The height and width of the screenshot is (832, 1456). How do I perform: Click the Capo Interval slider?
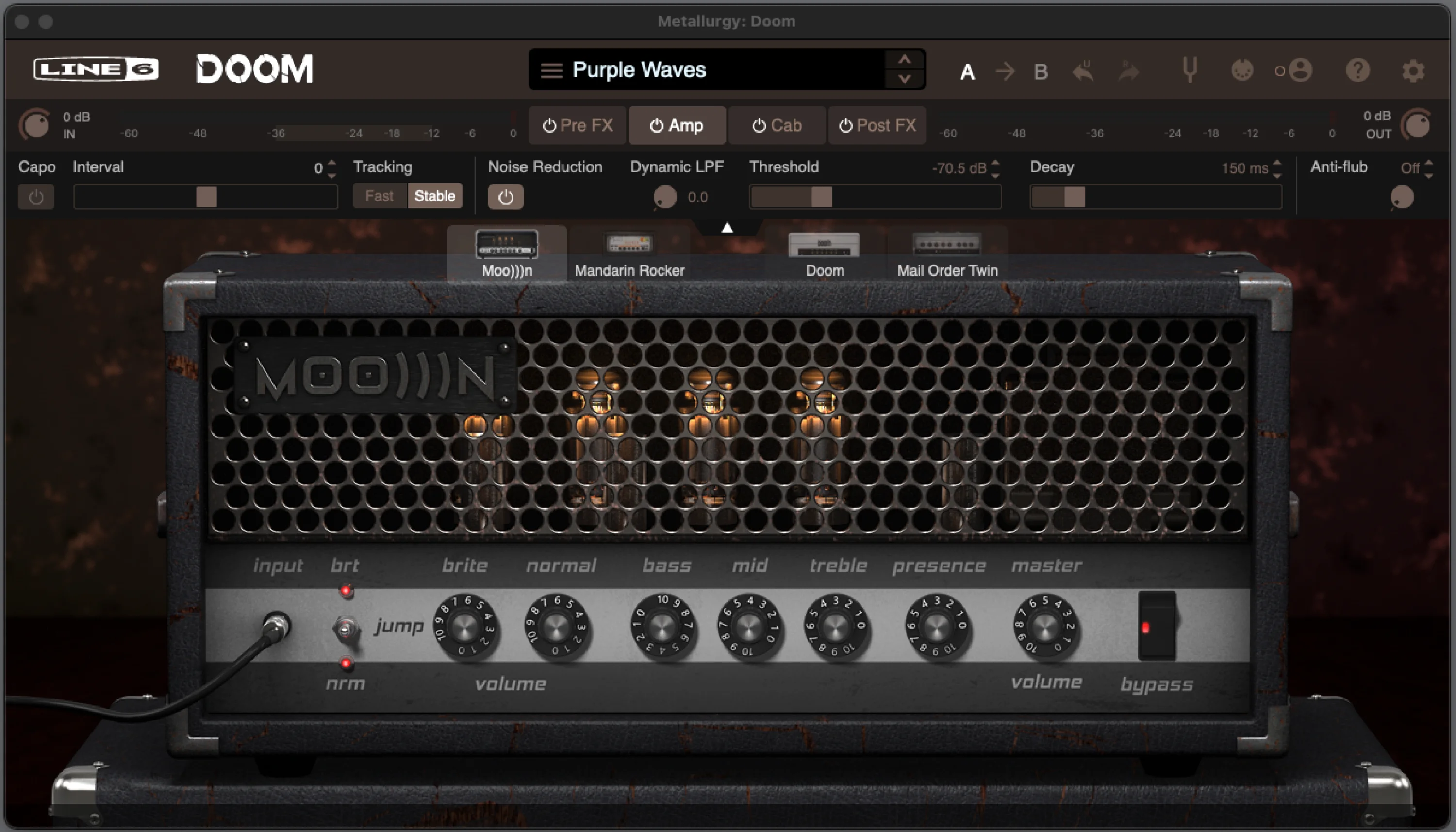(206, 197)
